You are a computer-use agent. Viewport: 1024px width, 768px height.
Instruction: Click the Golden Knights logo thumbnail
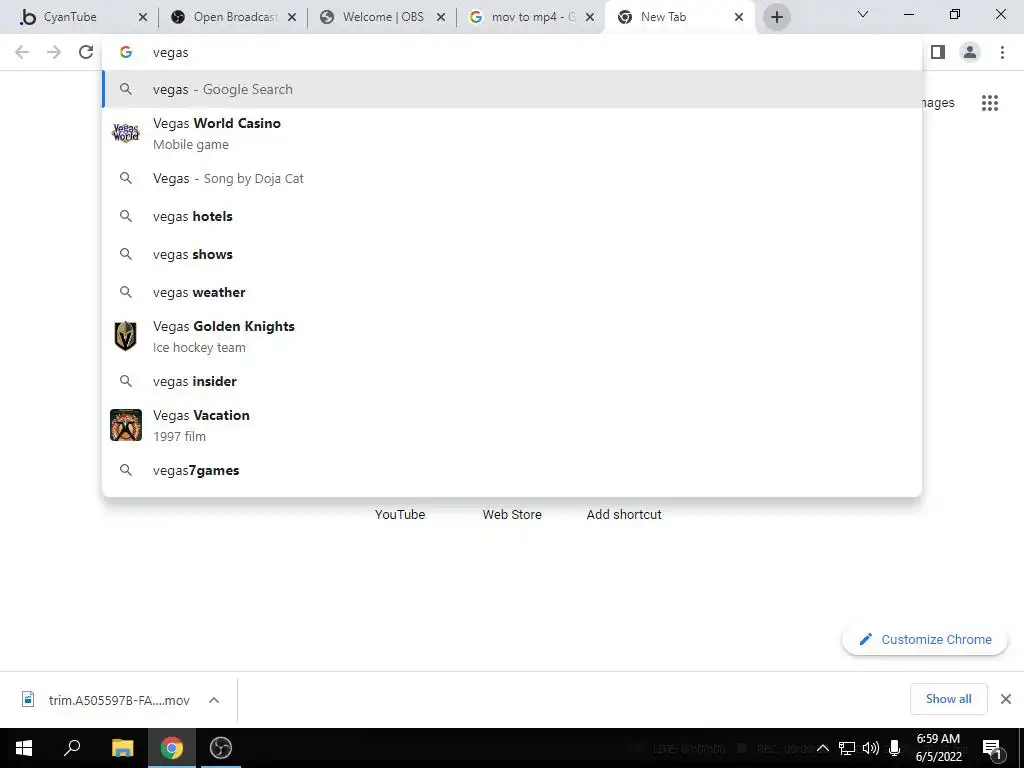125,336
